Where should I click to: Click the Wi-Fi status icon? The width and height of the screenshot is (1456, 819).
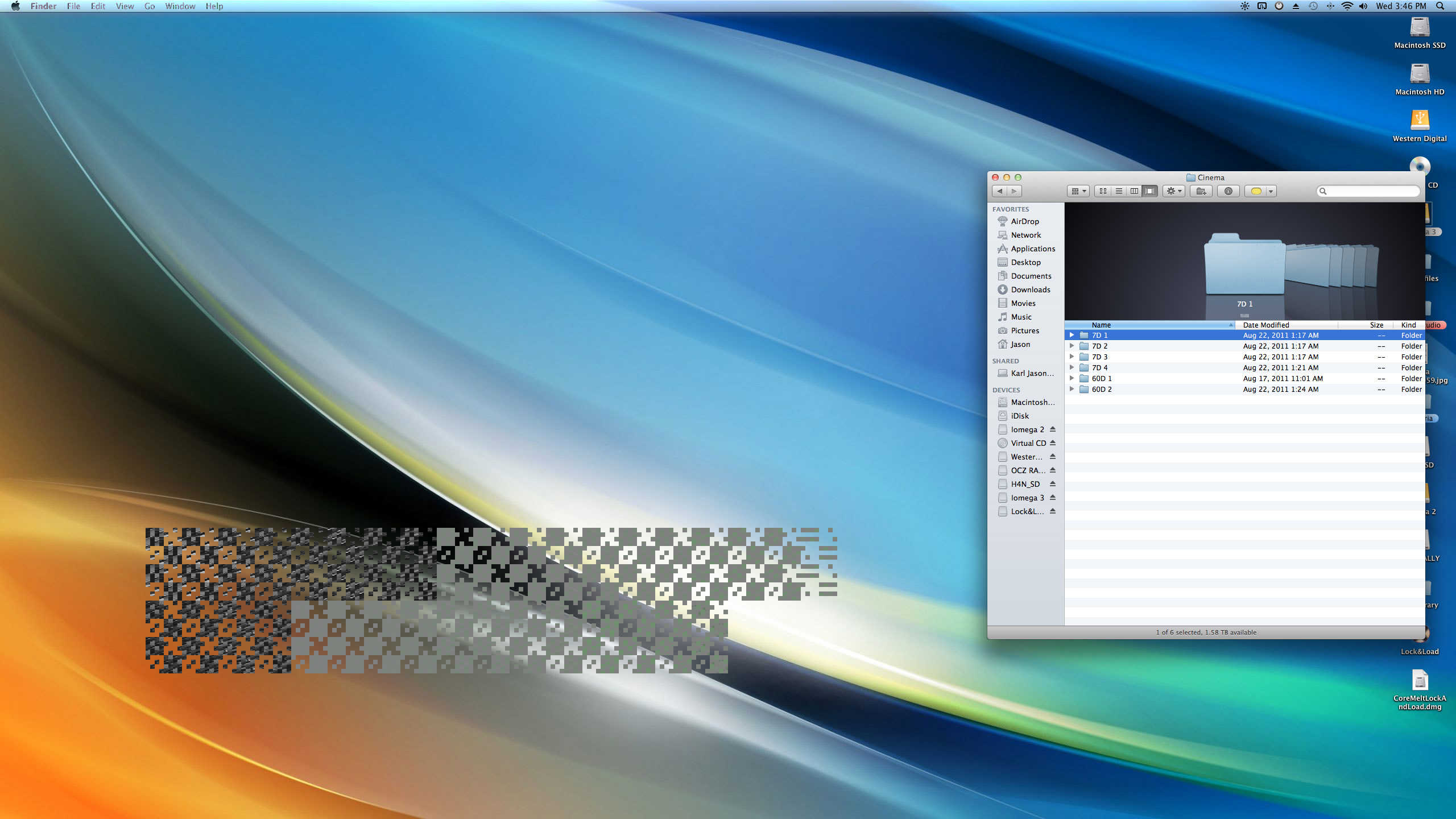pos(1347,6)
